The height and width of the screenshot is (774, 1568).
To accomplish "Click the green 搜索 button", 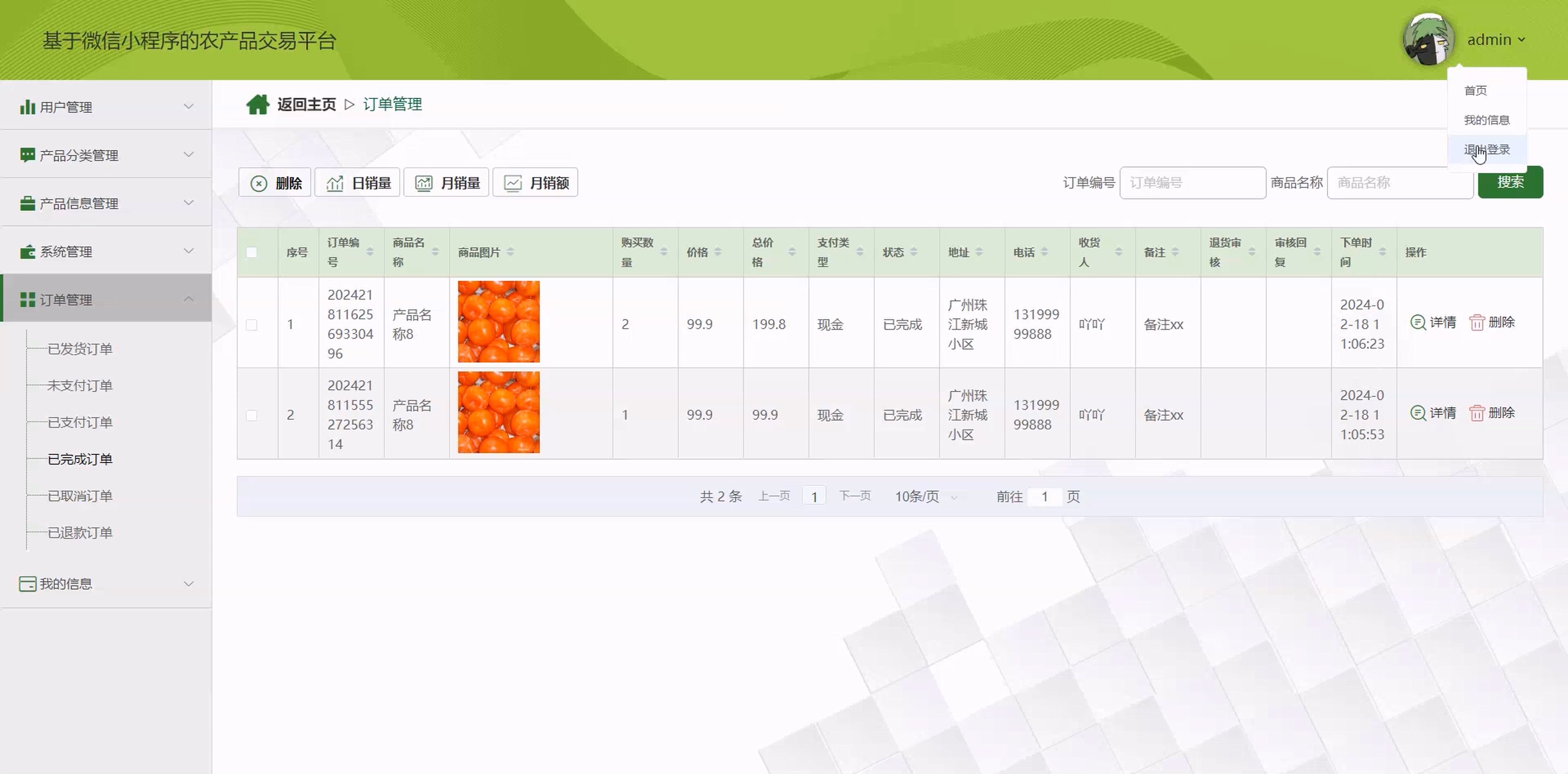I will (1510, 182).
